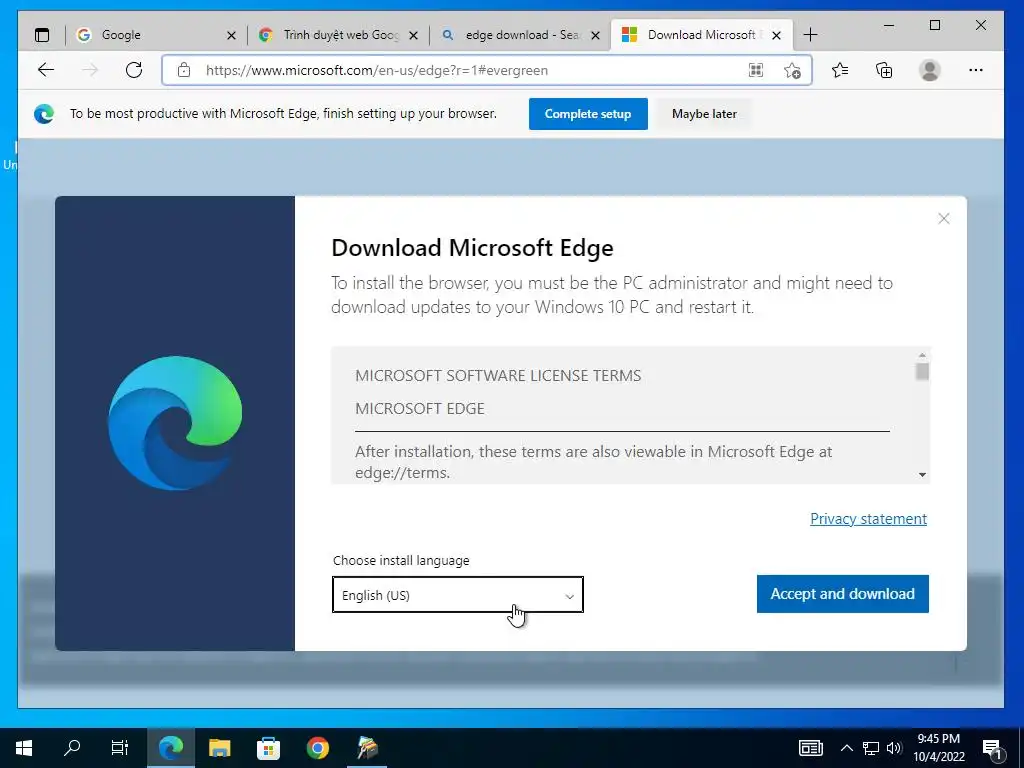This screenshot has height=768, width=1024.
Task: View site information lock icon
Action: [x=184, y=70]
